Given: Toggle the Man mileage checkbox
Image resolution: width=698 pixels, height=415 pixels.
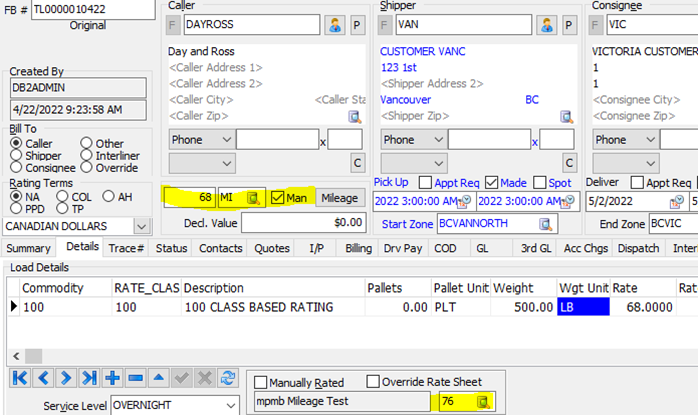Looking at the screenshot, I should click(277, 197).
